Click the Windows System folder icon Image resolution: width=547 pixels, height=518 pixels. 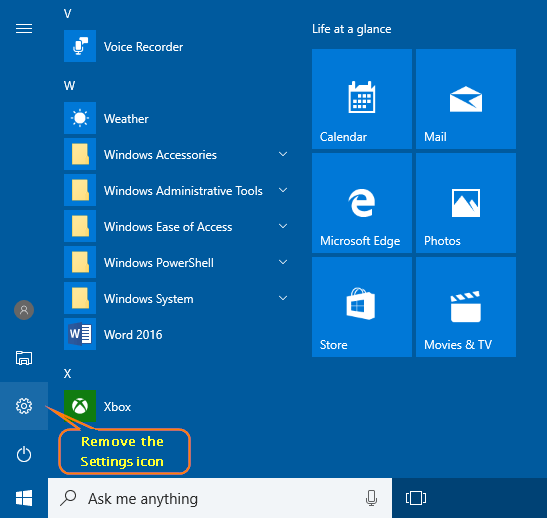[80, 298]
